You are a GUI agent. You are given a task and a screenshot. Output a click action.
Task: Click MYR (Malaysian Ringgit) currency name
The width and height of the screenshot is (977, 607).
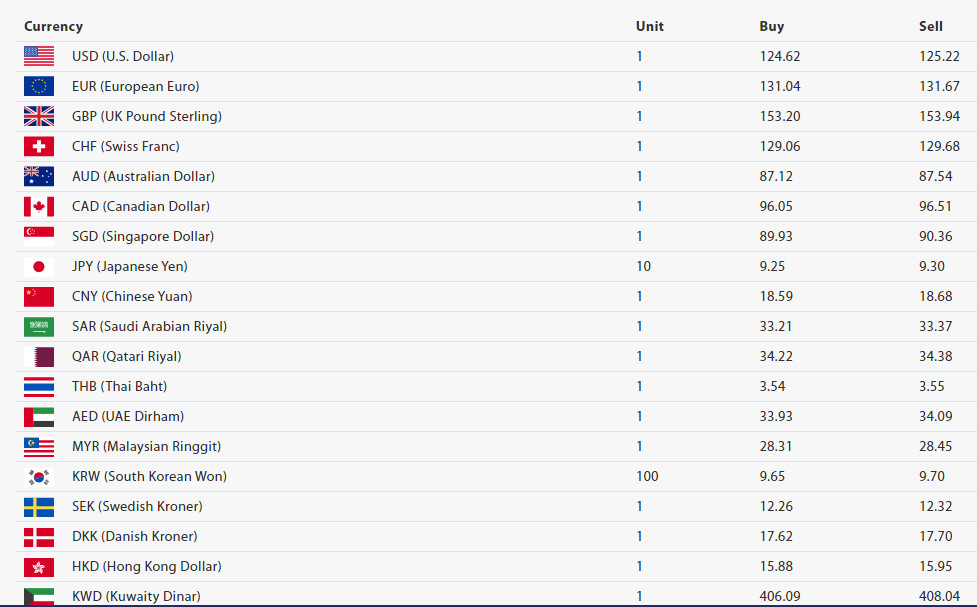pyautogui.click(x=146, y=446)
